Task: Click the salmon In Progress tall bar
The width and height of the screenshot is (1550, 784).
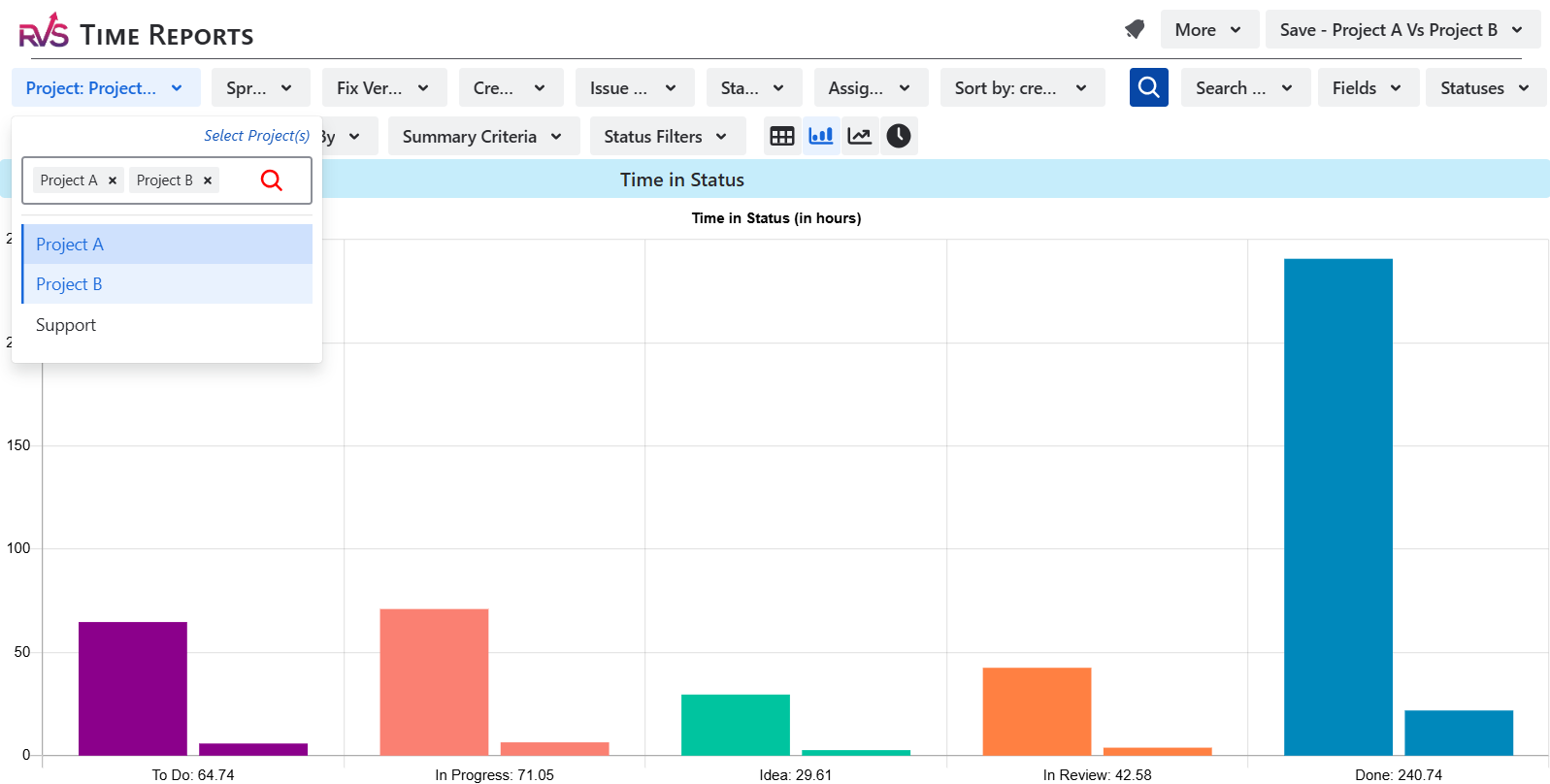Action: coord(434,681)
